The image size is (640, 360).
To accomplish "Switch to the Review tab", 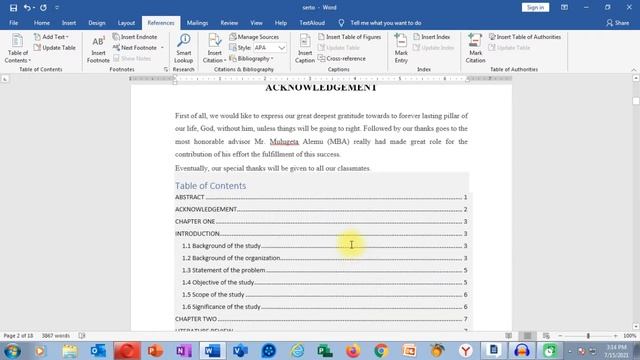I will 229,23.
